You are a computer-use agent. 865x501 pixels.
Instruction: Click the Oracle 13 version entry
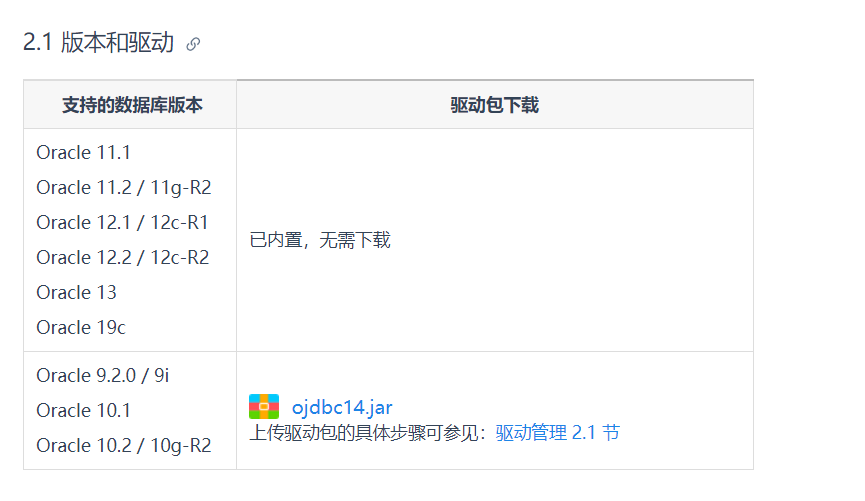point(77,292)
